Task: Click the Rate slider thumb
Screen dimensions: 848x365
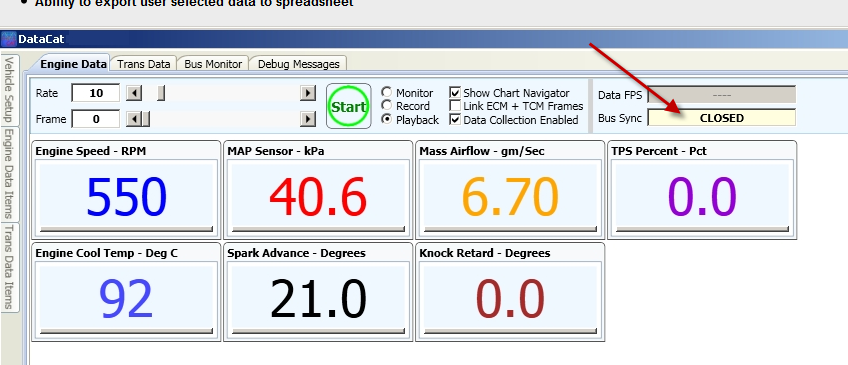Action: tap(161, 93)
